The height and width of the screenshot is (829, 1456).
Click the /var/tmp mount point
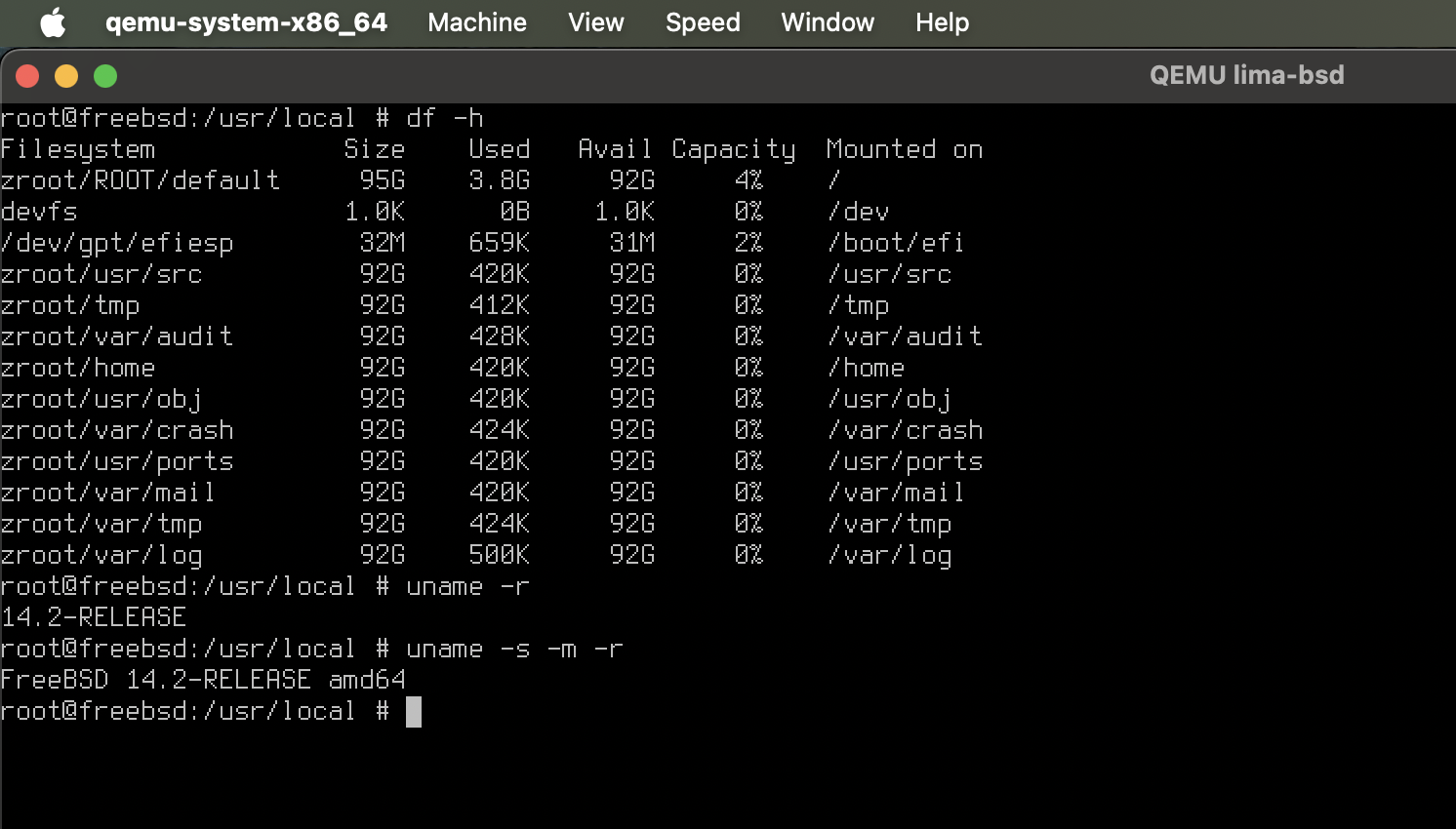click(890, 524)
